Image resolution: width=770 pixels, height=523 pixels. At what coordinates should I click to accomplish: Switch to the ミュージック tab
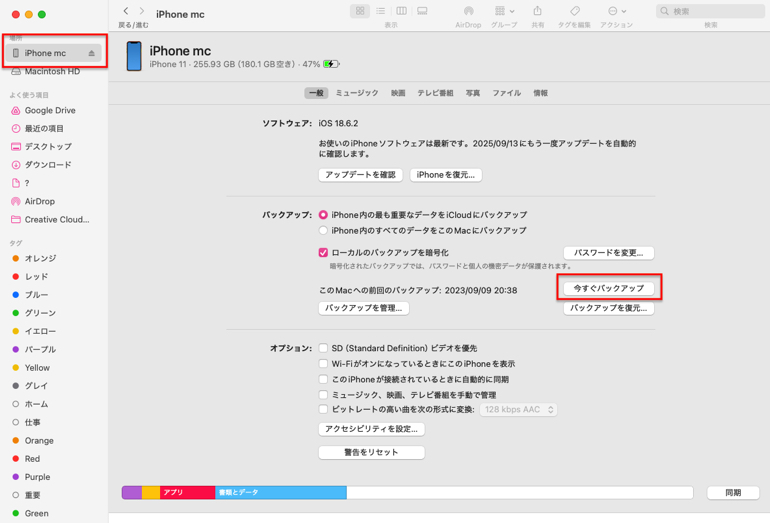[x=357, y=93]
